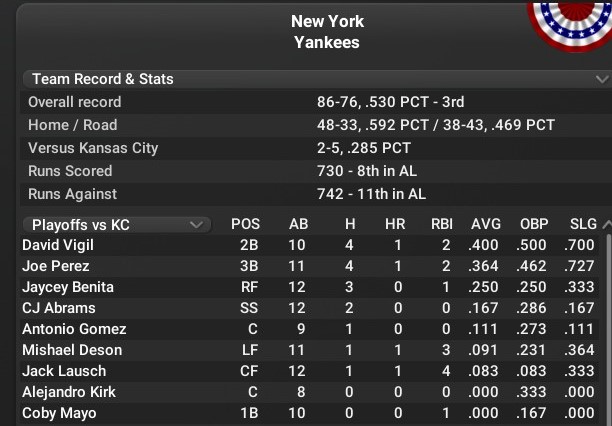The height and width of the screenshot is (426, 612).
Task: Open the Team Record & Stats dropdown
Action: coord(317,79)
